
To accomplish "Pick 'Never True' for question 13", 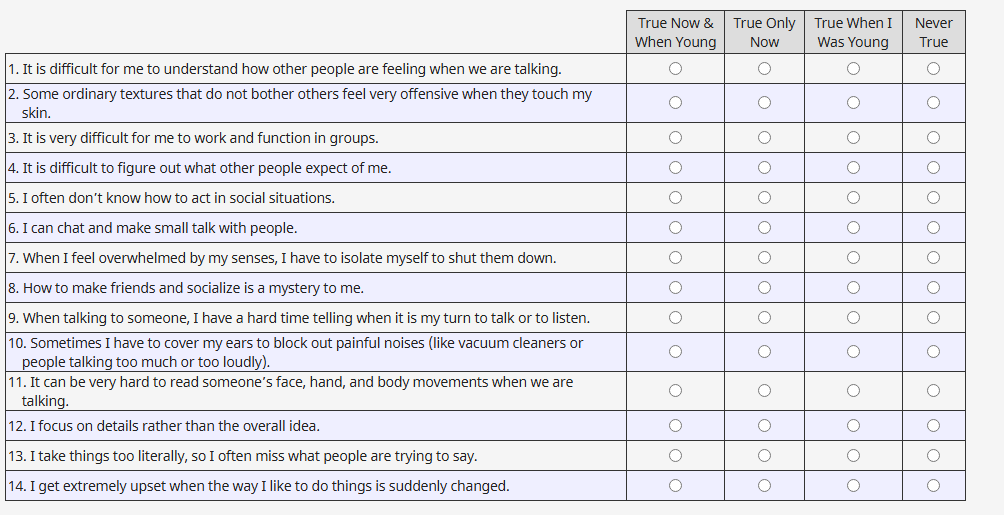I will point(933,456).
